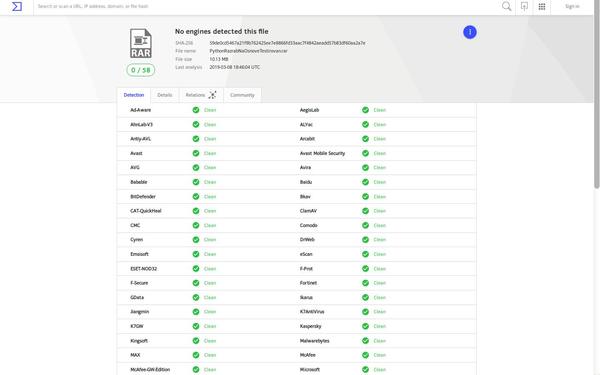The height and width of the screenshot is (375, 600).
Task: Switch to the Details tab
Action: click(165, 95)
